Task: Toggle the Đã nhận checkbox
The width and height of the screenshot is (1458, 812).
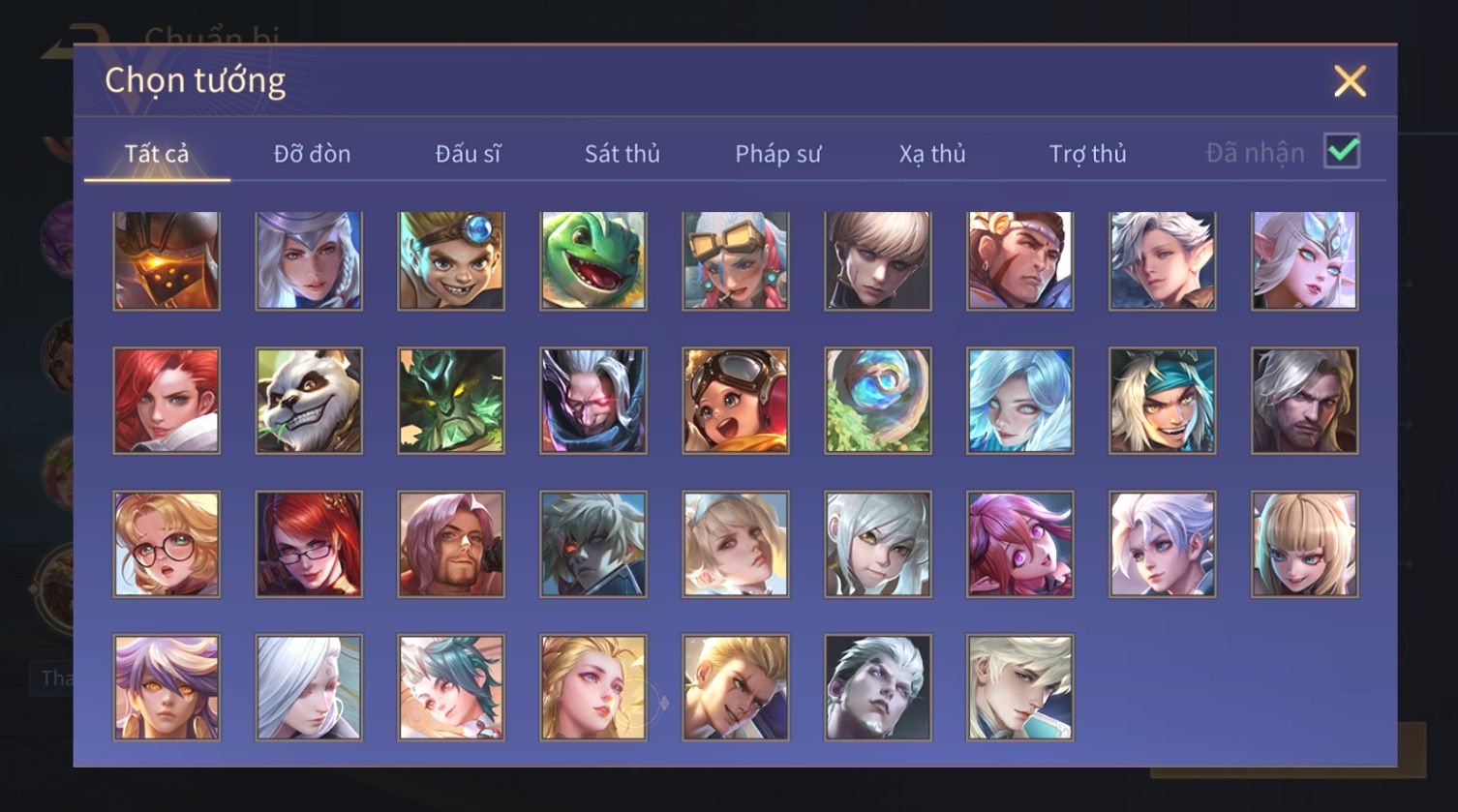Action: pos(1342,151)
